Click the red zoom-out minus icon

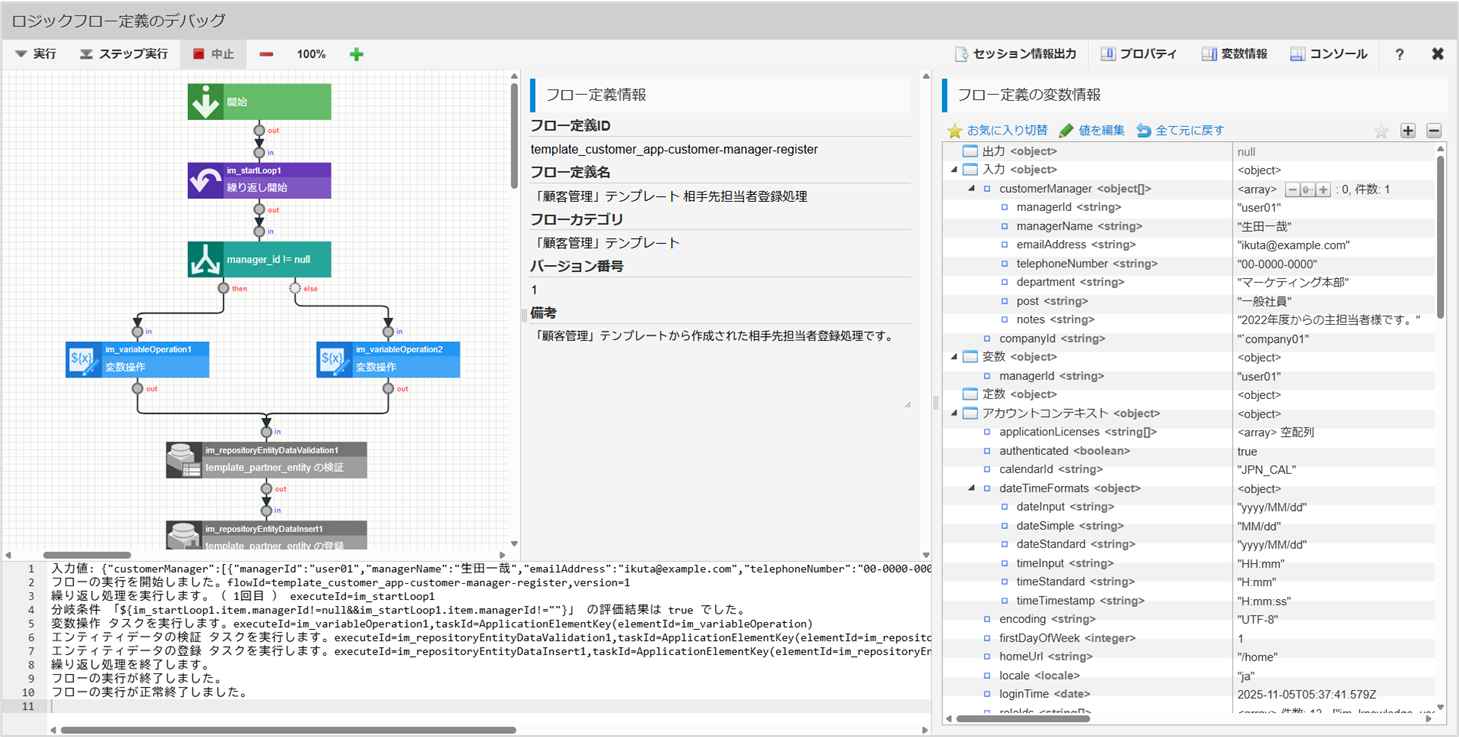point(266,54)
